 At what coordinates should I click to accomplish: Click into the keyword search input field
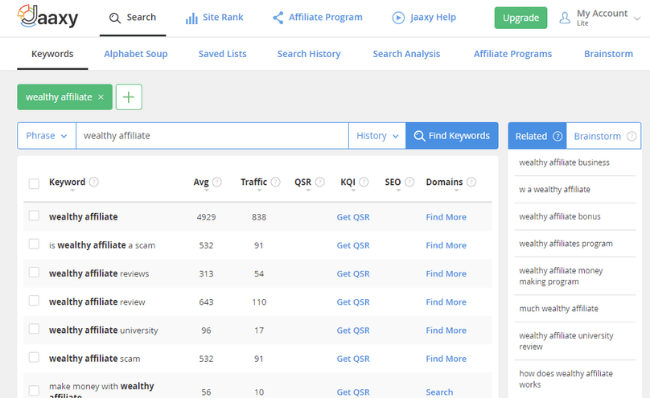coord(212,136)
